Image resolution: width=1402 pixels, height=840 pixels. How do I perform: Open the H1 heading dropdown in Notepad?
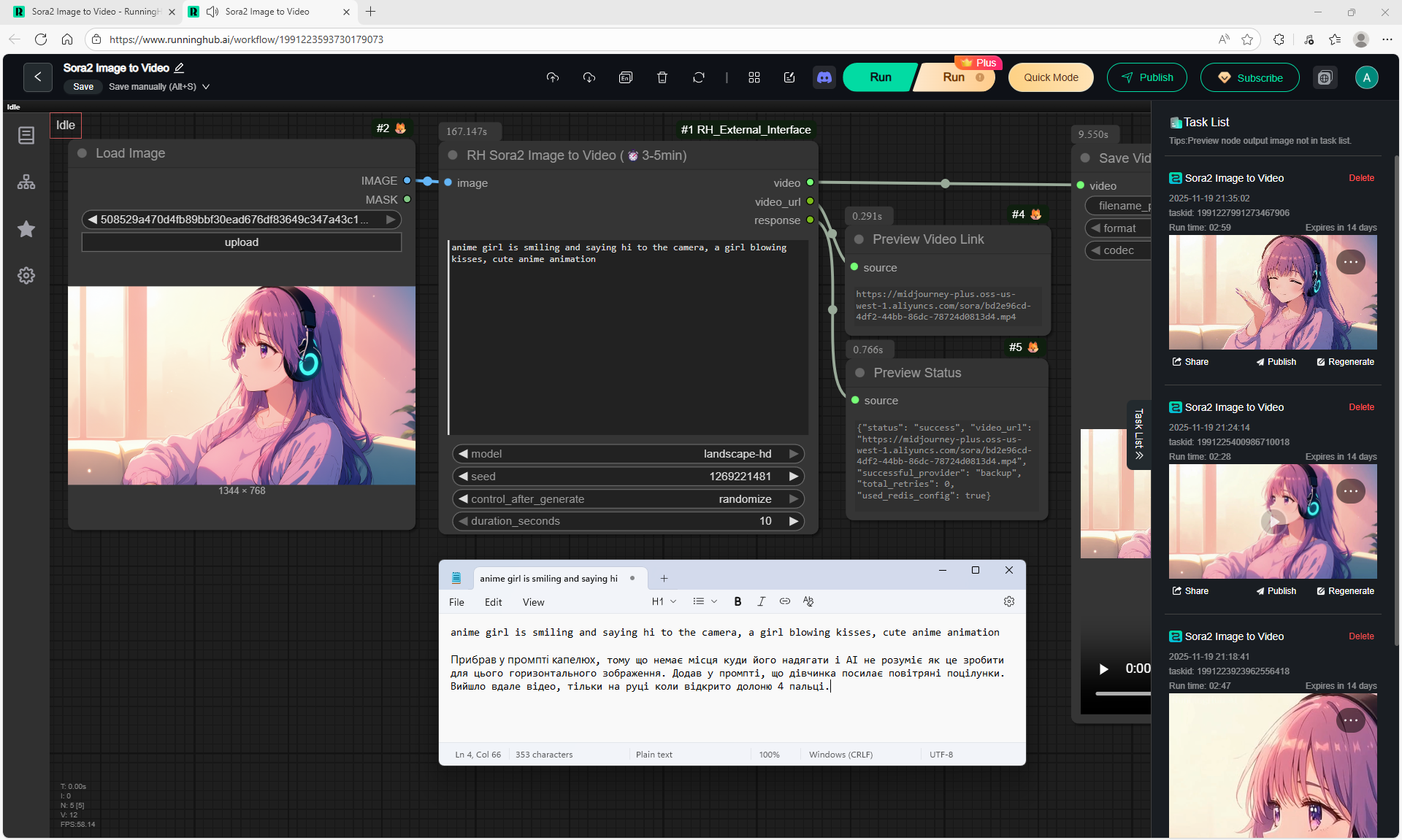(x=664, y=601)
